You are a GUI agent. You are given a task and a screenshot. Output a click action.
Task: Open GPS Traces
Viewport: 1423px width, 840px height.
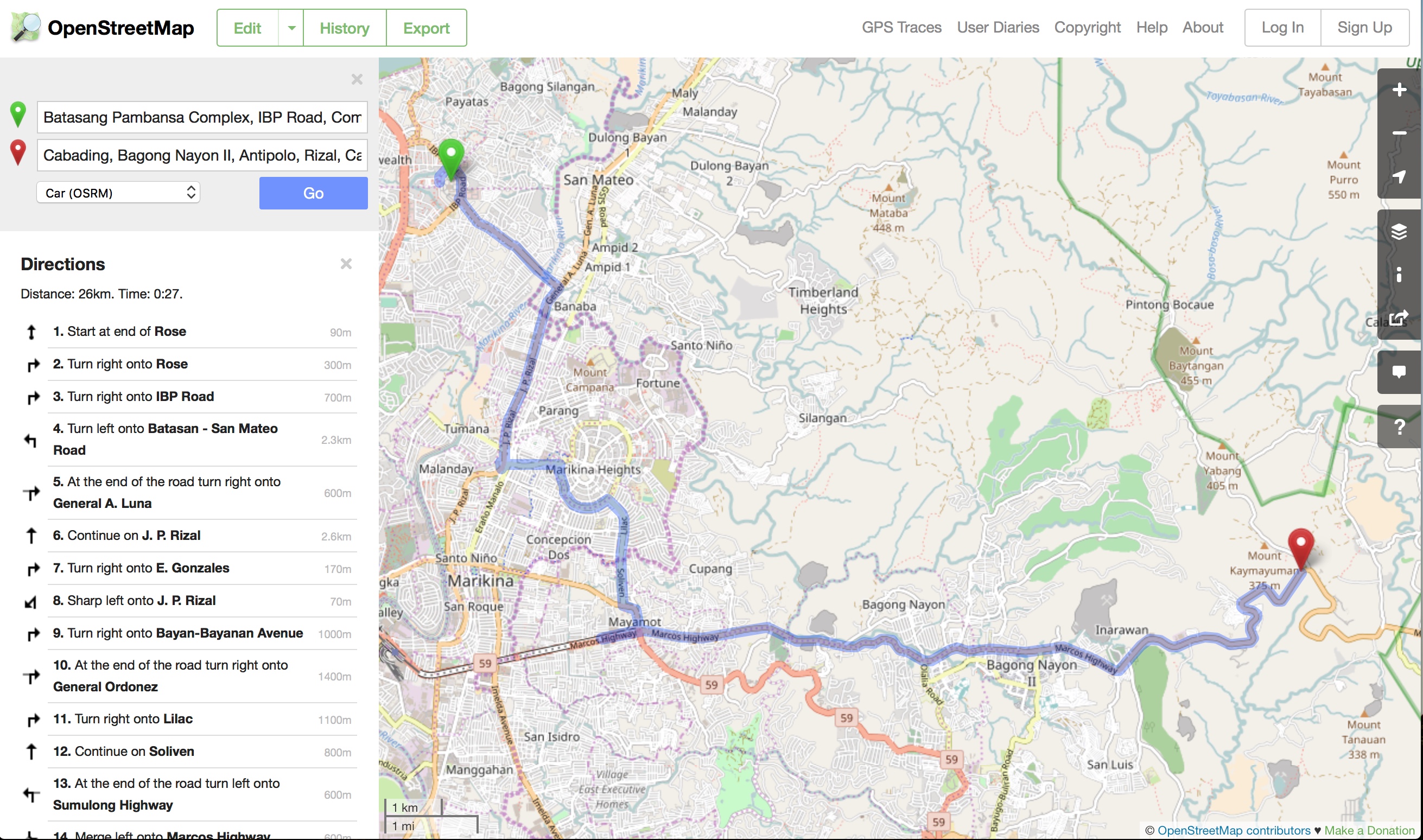pyautogui.click(x=901, y=27)
